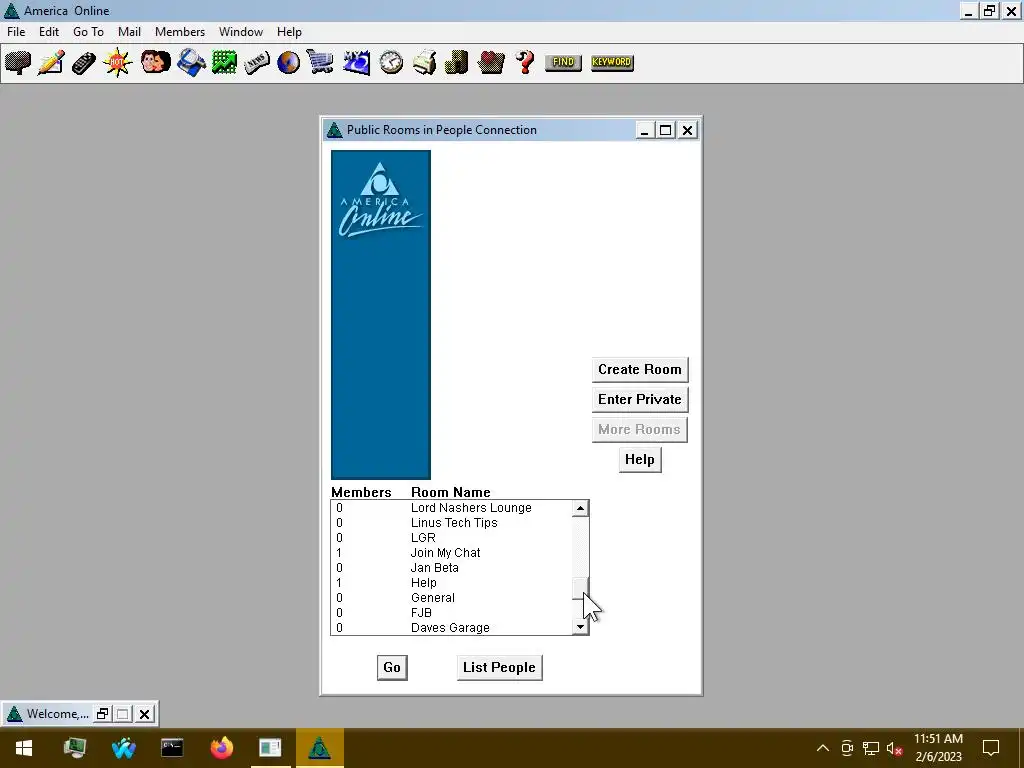Image resolution: width=1024 pixels, height=768 pixels.
Task: Open the Go To menu
Action: pyautogui.click(x=88, y=31)
